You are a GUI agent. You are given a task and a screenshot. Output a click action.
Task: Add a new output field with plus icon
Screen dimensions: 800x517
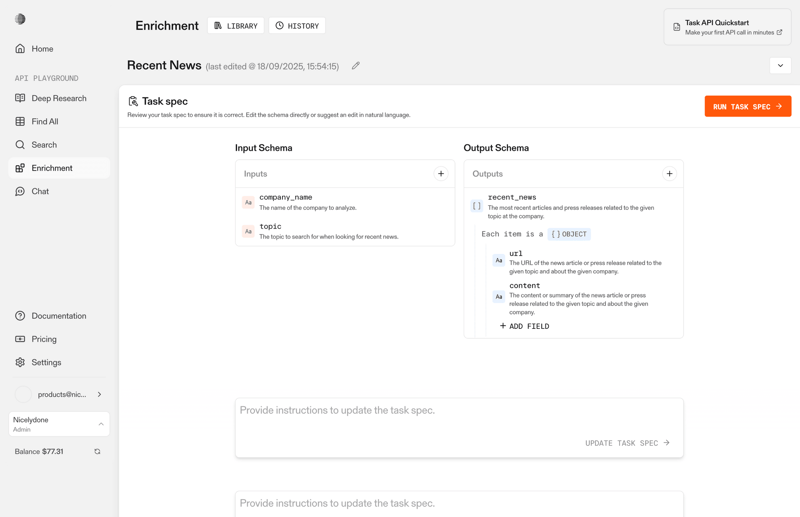[669, 174]
